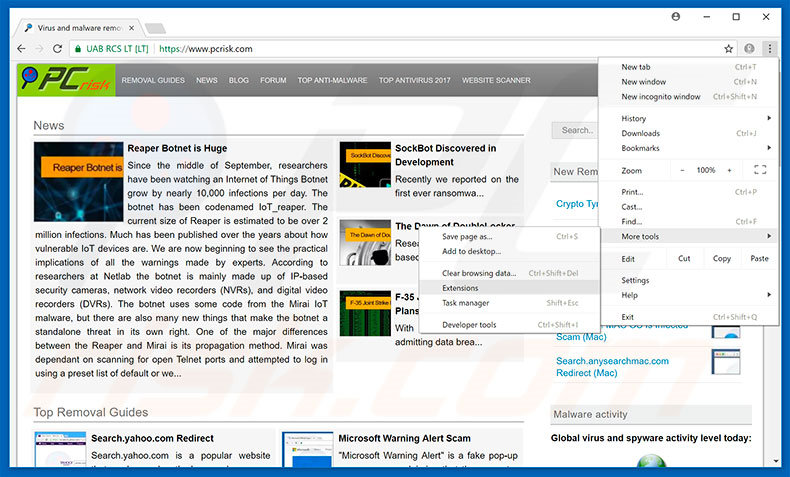Screen dimensions: 790x477
Task: Open the BLOG nav link
Action: click(238, 80)
